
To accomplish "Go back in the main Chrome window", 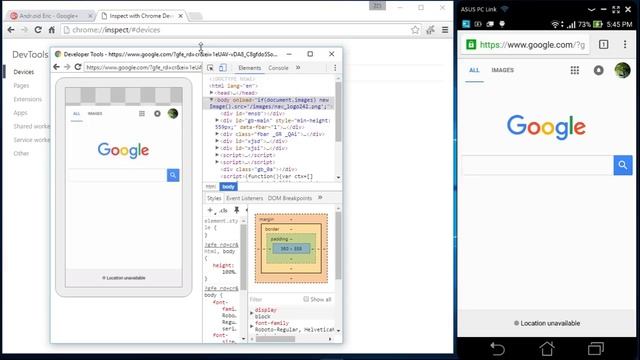I will pos(11,30).
